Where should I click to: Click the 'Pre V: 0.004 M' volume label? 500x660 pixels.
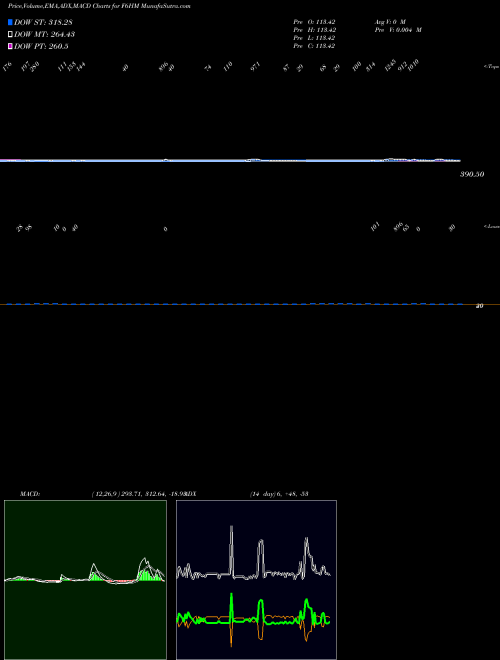[398, 30]
